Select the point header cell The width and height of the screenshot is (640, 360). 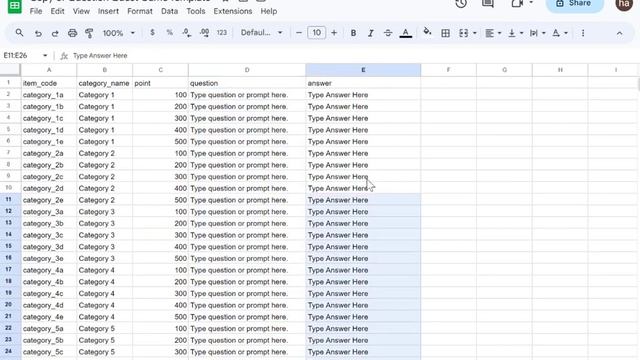click(x=160, y=83)
